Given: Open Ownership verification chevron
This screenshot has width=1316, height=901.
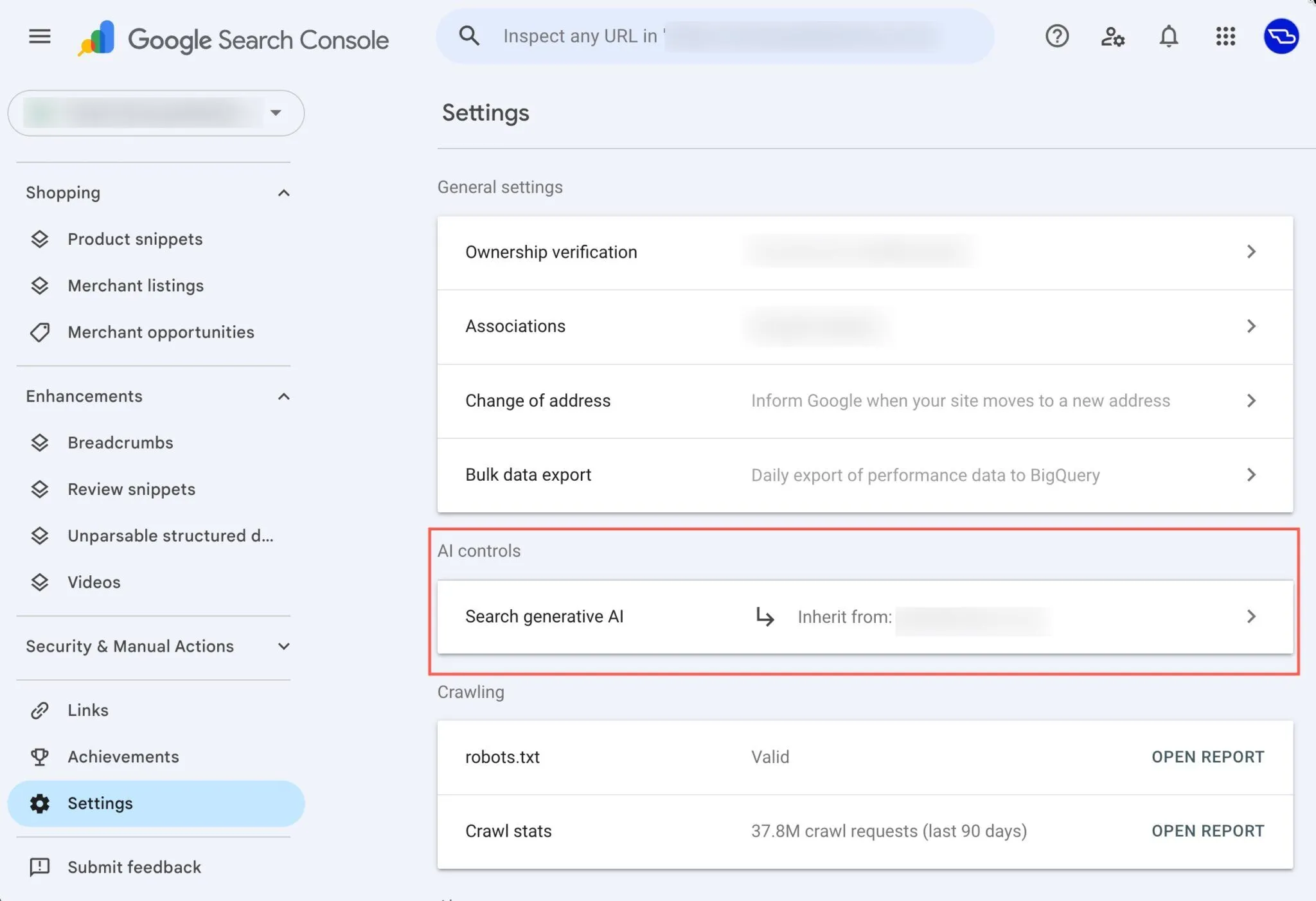Looking at the screenshot, I should click(1250, 252).
